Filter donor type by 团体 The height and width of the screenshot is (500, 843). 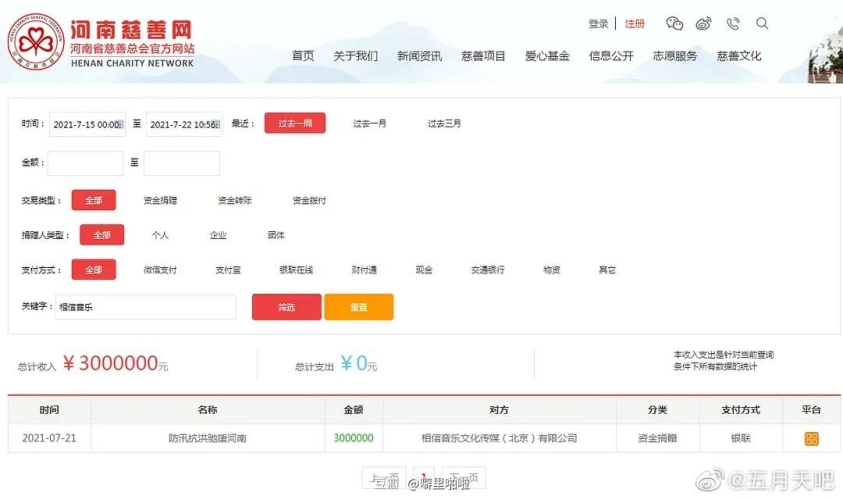point(276,235)
